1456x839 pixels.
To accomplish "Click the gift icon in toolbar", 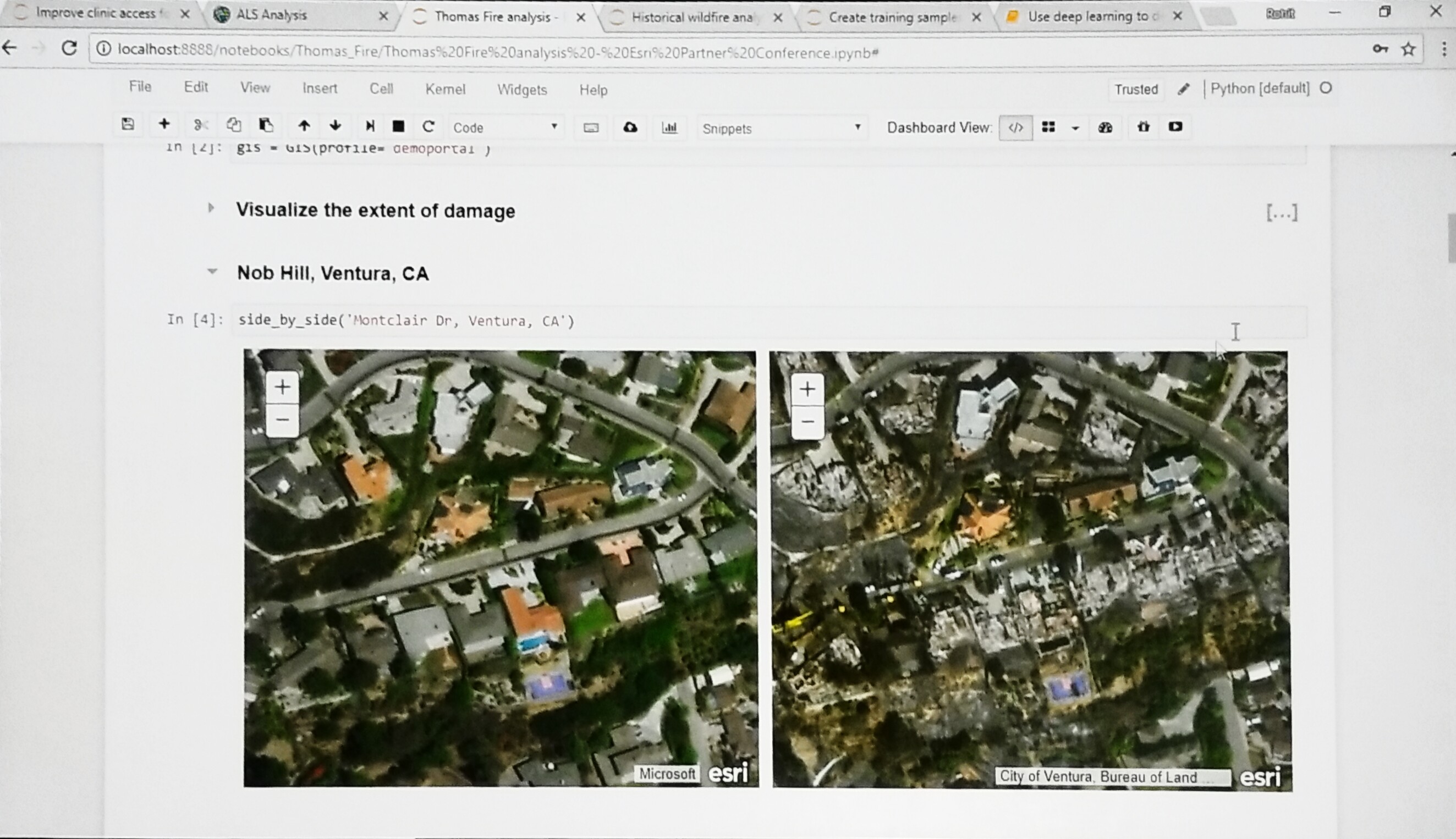I will pyautogui.click(x=1144, y=126).
